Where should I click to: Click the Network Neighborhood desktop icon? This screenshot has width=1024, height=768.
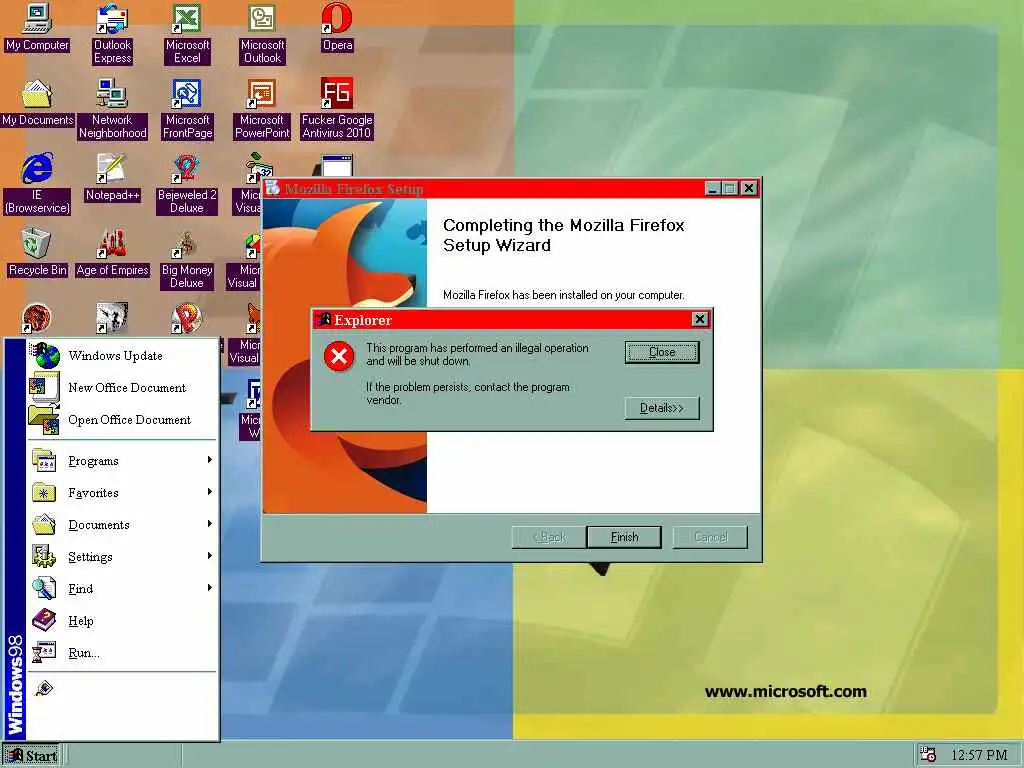click(x=112, y=109)
